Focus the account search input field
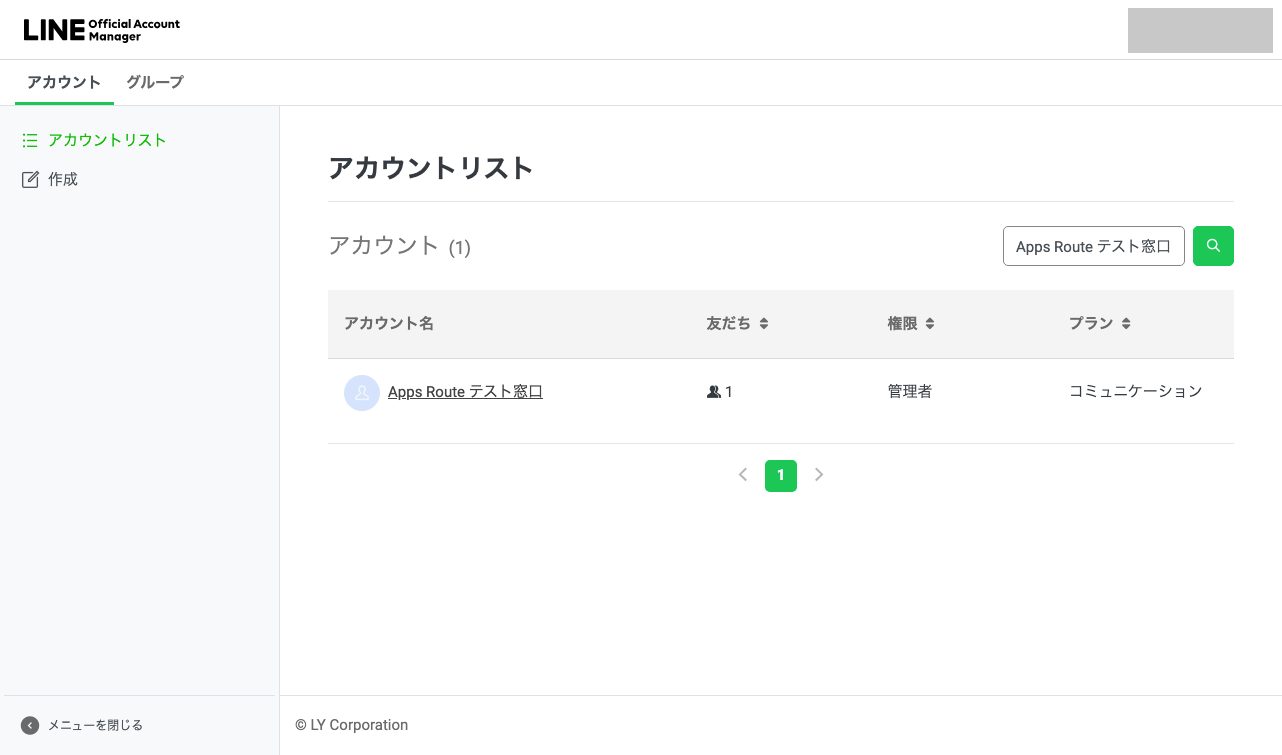 (x=1094, y=246)
